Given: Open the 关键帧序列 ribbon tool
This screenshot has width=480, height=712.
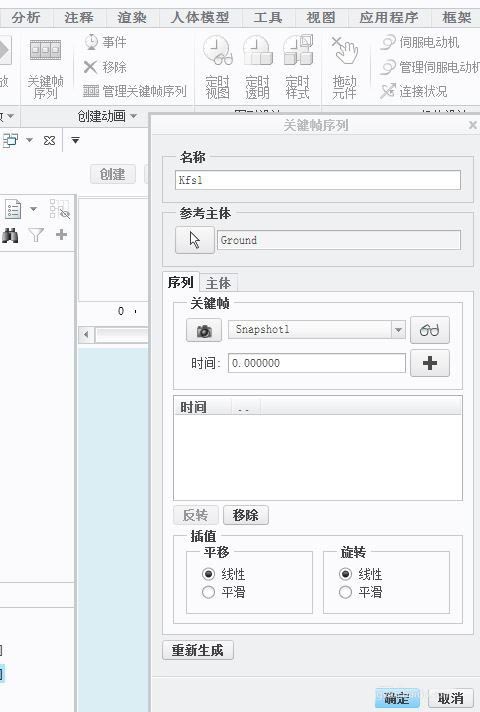Looking at the screenshot, I should pyautogui.click(x=45, y=68).
